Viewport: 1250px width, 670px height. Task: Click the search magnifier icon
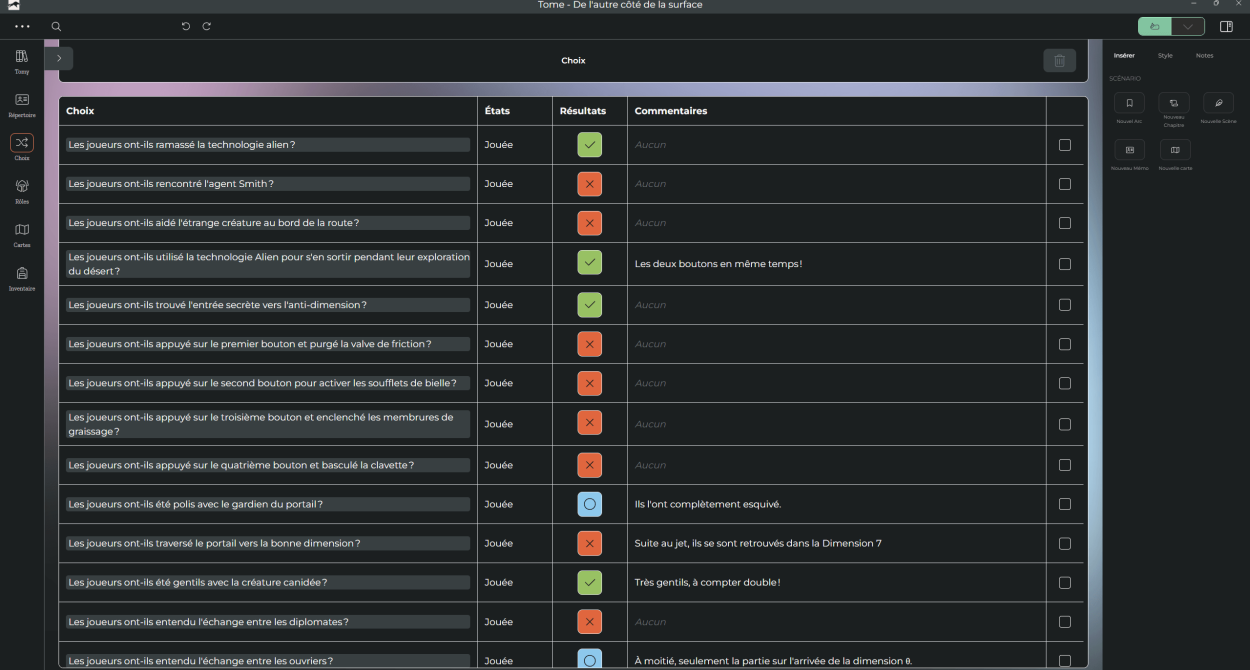(56, 27)
